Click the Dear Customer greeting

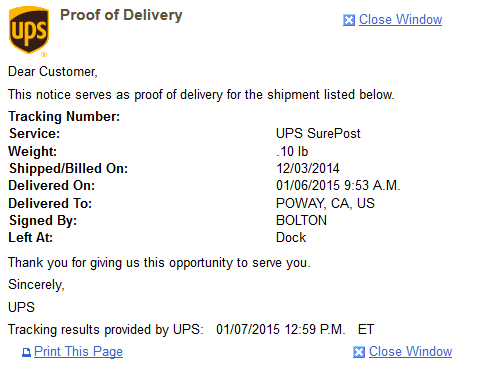pyautogui.click(x=53, y=72)
